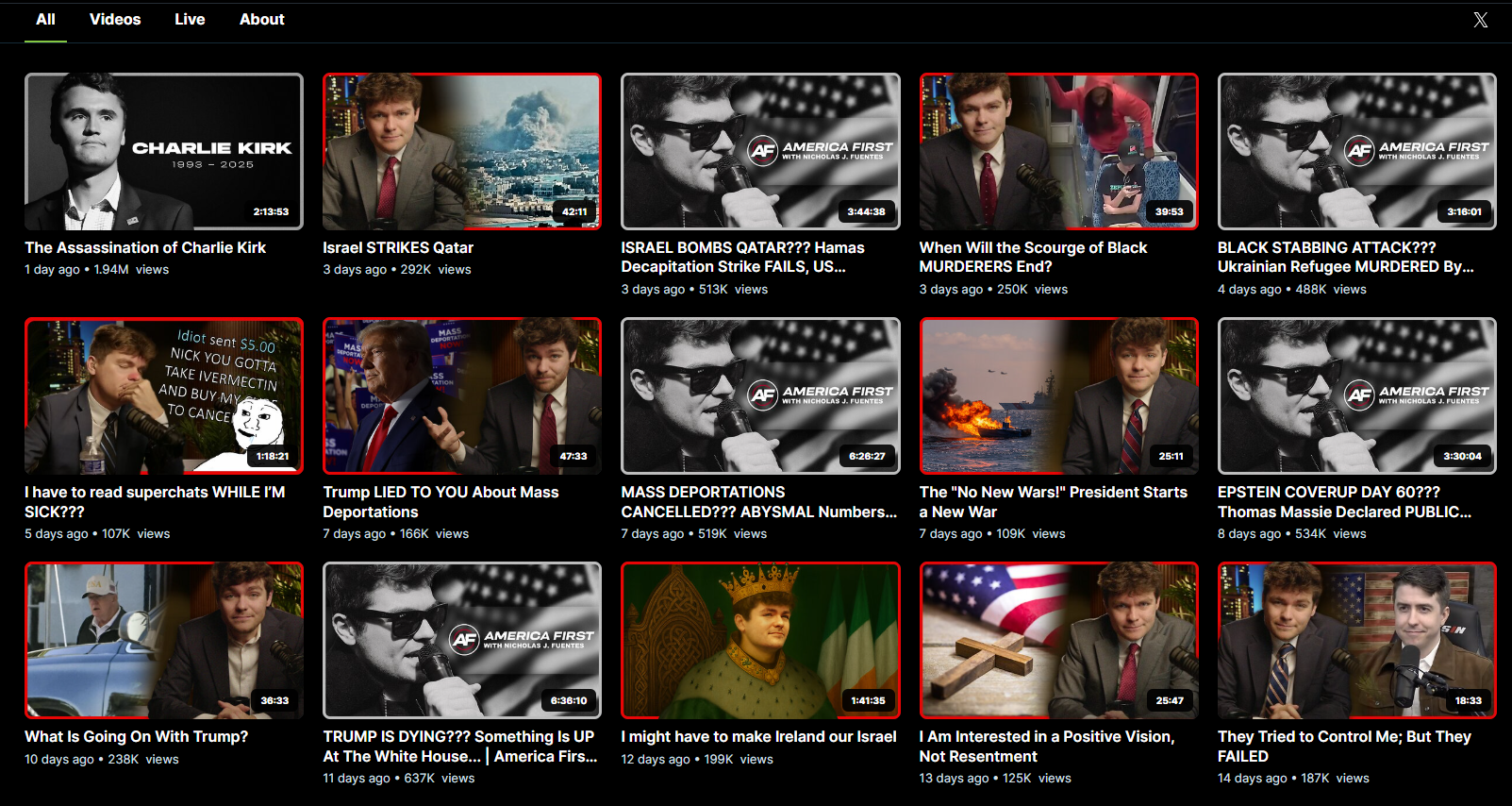Click '3 days ago • 292K views' text
1512x806 pixels.
click(x=397, y=270)
